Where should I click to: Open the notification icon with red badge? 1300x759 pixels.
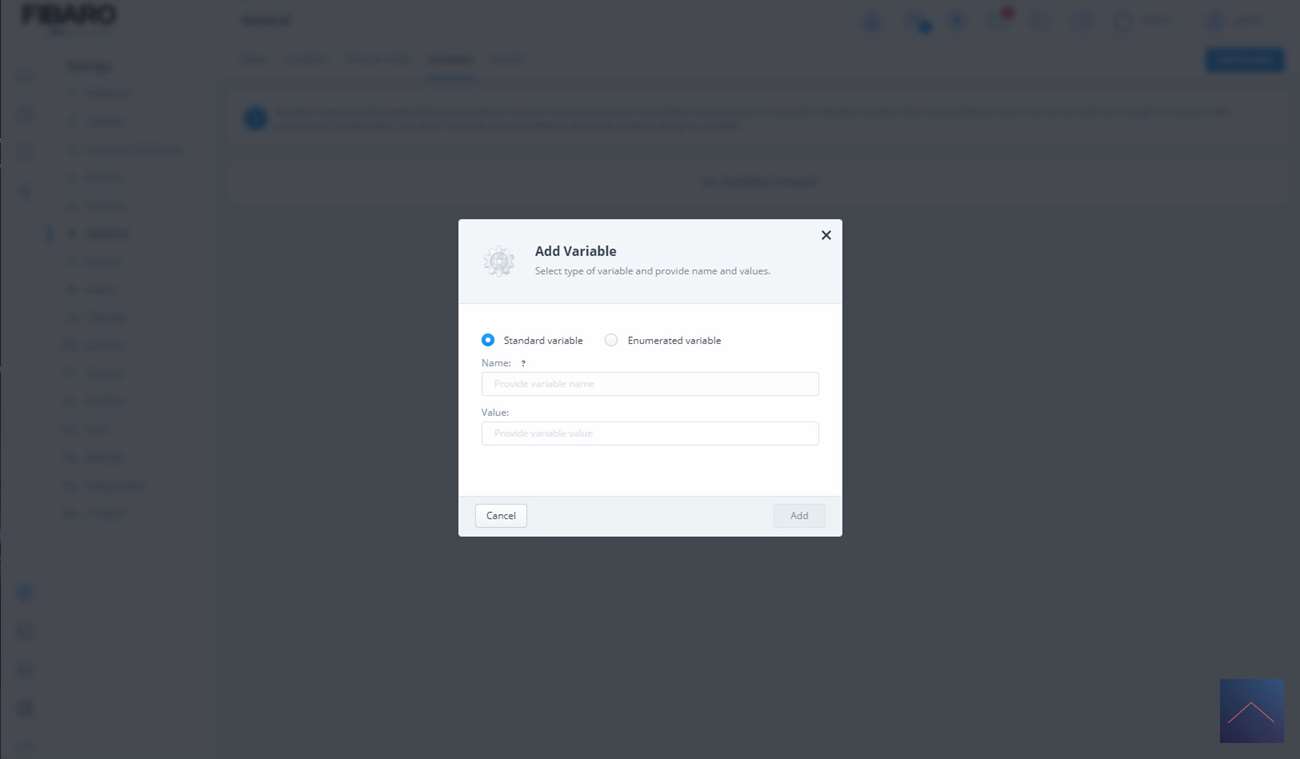(x=1000, y=20)
